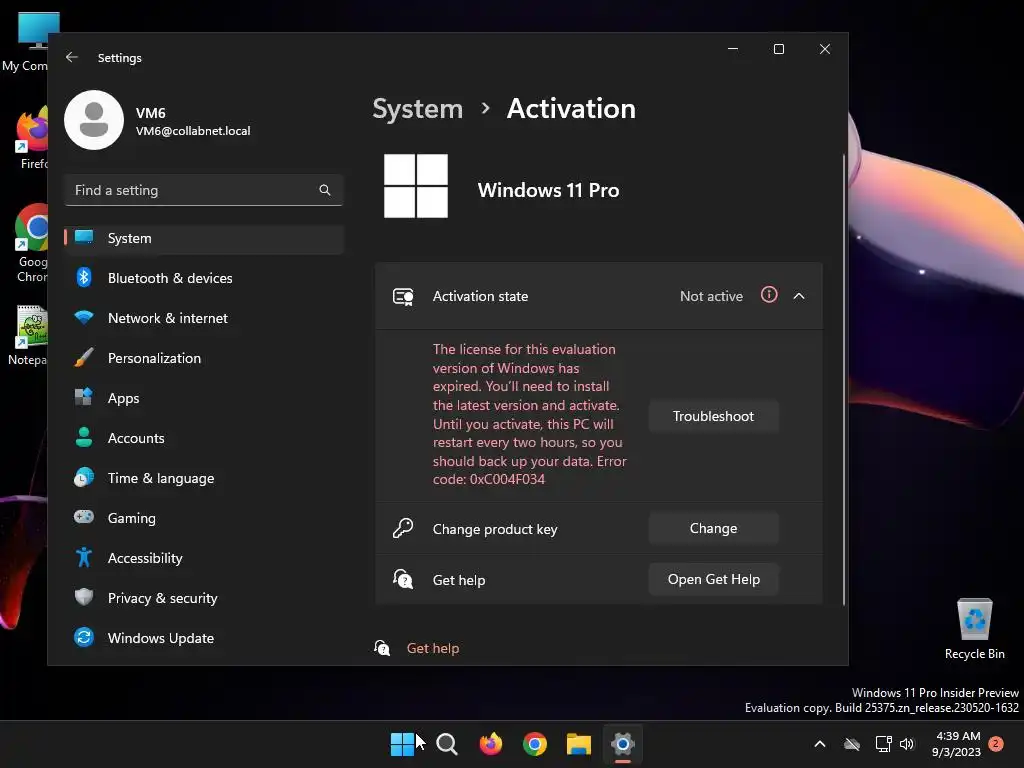Click the Wi-Fi network icon in the sidebar
Screen dimensions: 1024x768
coord(84,317)
